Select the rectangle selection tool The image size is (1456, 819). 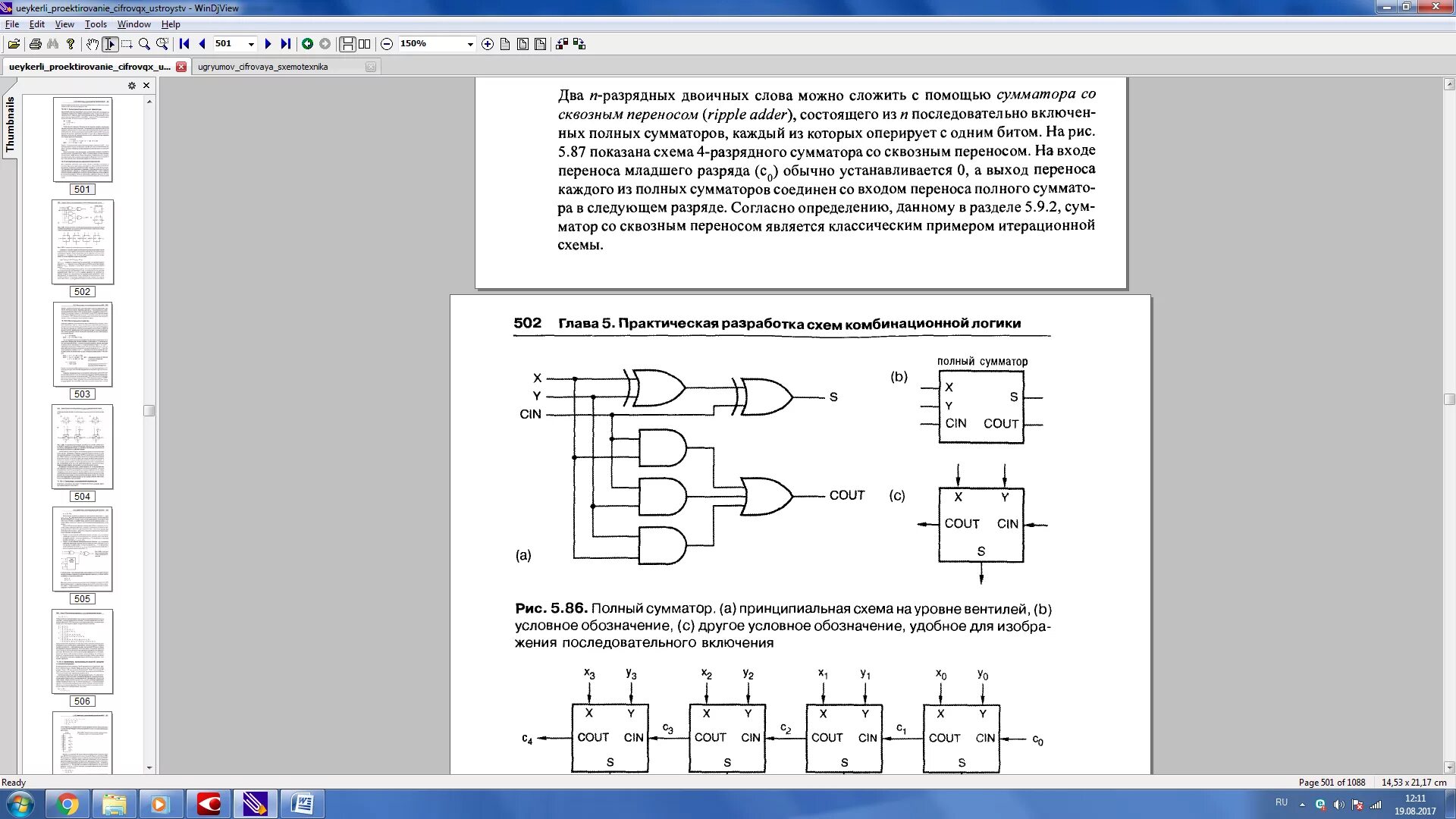[x=127, y=44]
